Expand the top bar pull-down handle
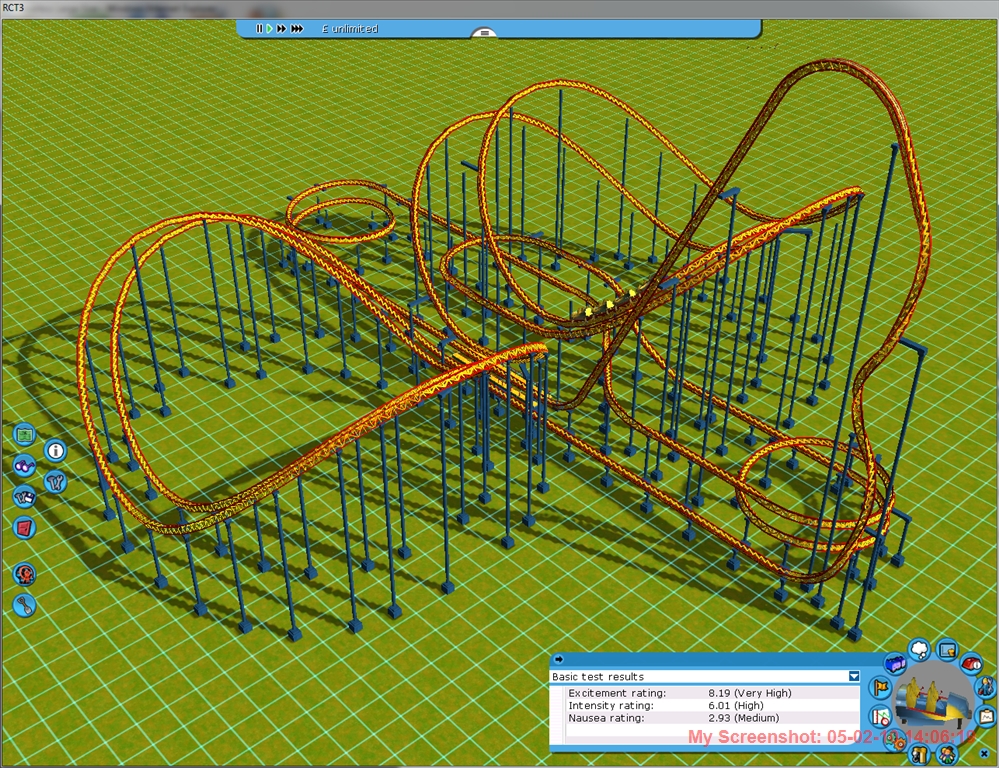Screen dimensions: 999x768 click(484, 33)
